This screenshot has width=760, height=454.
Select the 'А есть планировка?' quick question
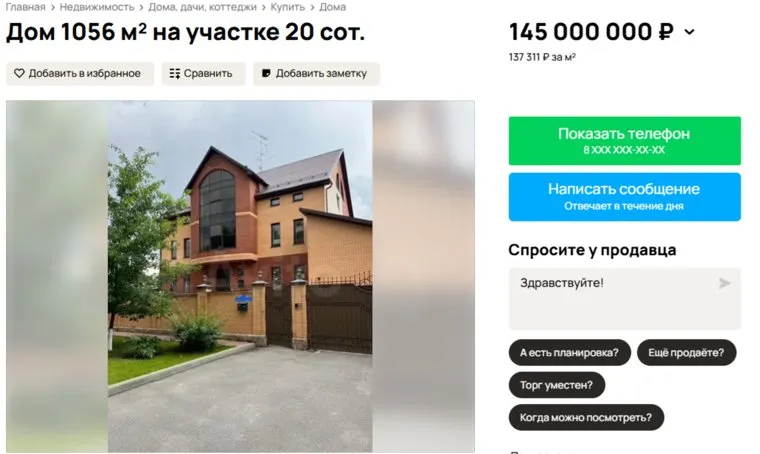click(x=570, y=353)
